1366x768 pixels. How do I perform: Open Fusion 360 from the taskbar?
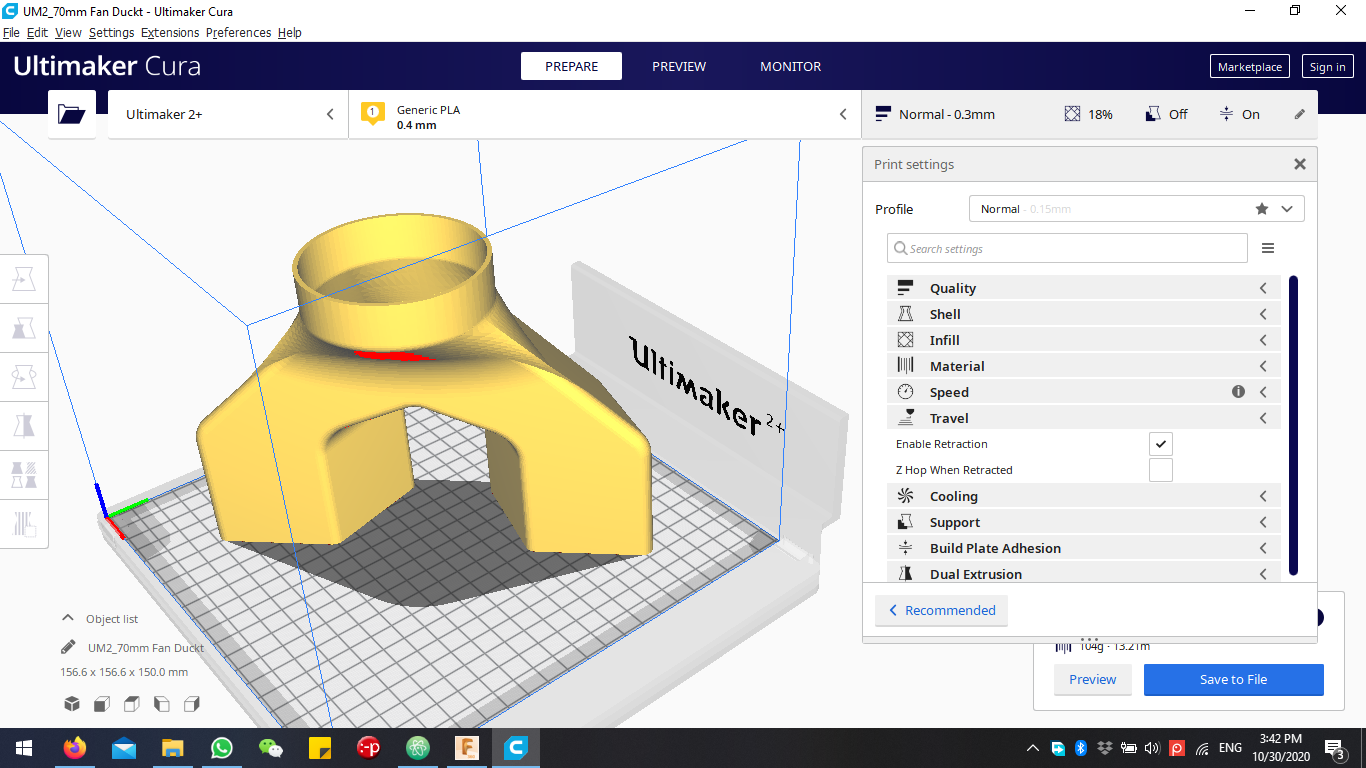tap(467, 748)
